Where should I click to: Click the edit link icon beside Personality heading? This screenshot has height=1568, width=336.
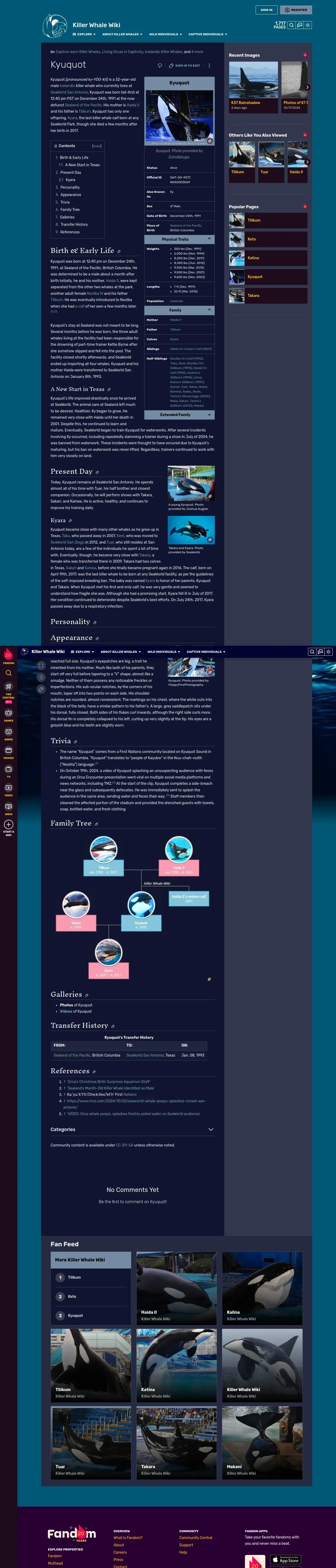(94, 623)
